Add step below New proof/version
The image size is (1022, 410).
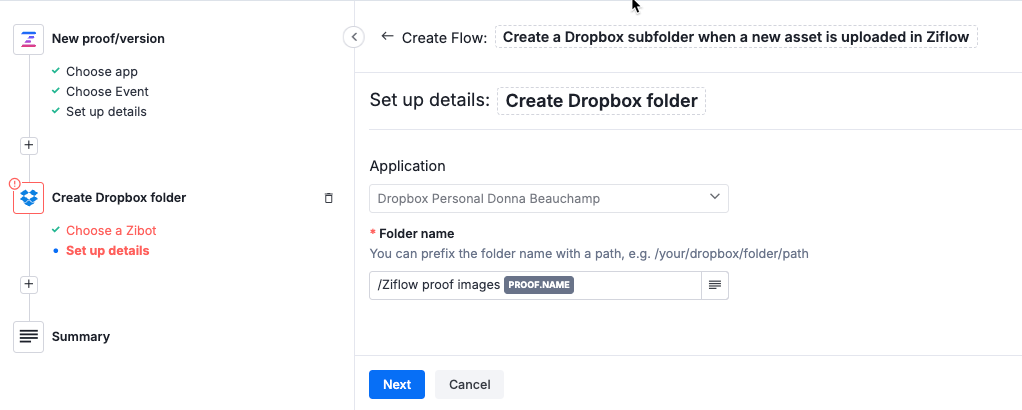click(x=29, y=145)
